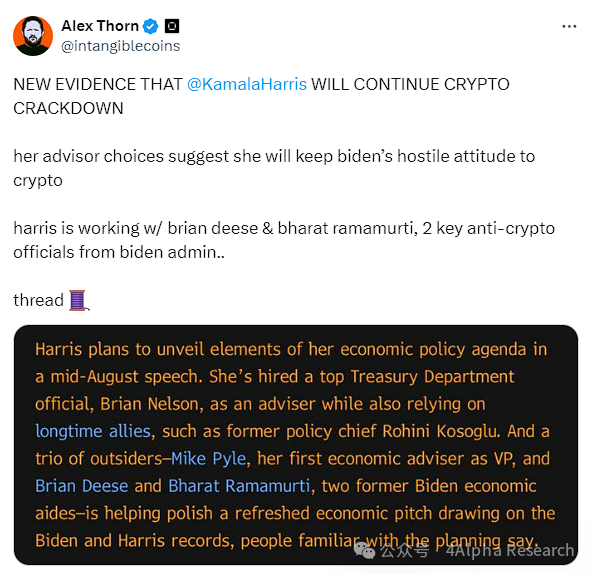Click the purple thread spool emoji
Image resolution: width=594 pixels, height=574 pixels.
(79, 300)
